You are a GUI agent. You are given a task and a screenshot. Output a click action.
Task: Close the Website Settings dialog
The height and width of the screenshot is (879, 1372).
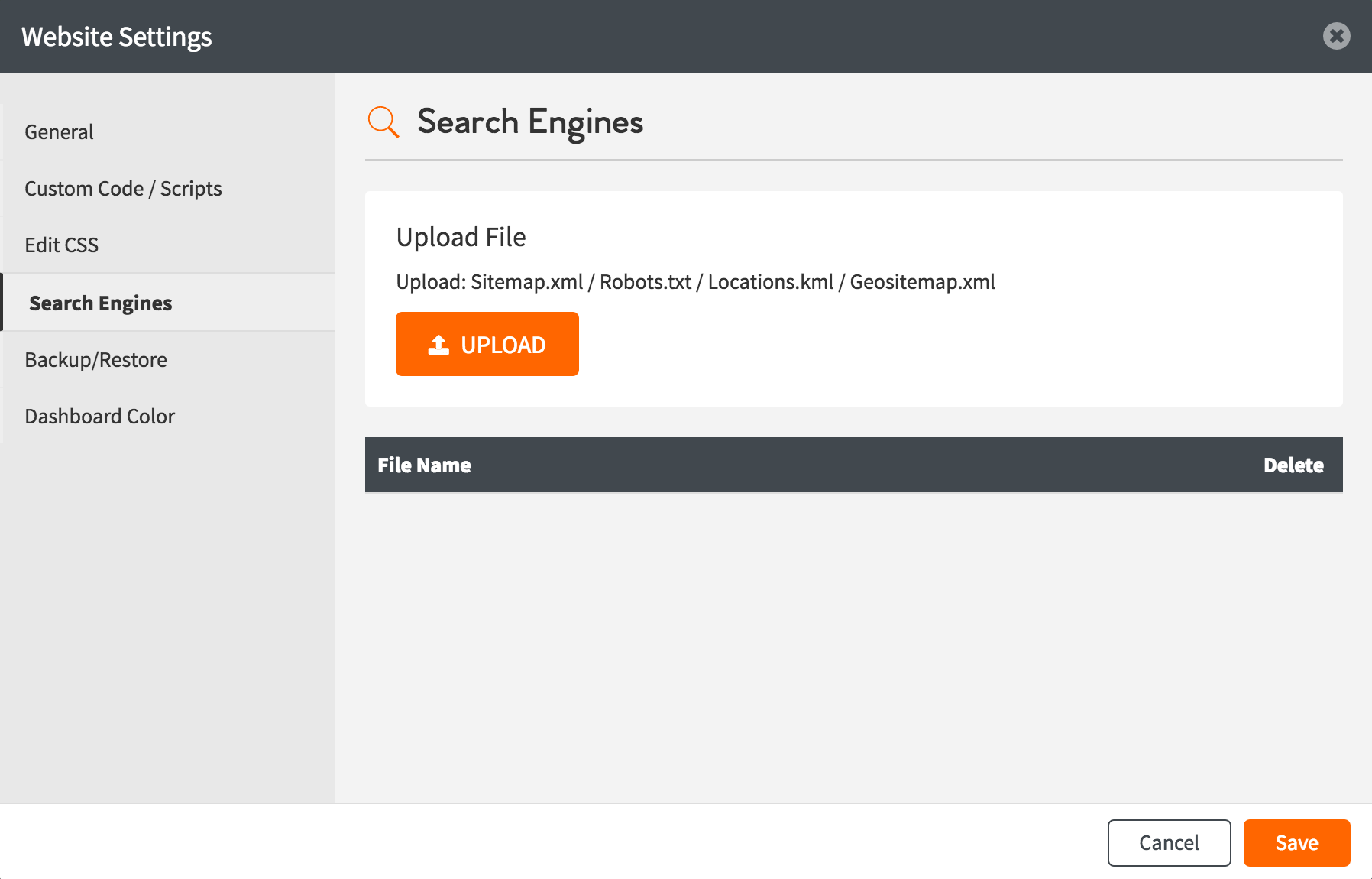(1336, 36)
